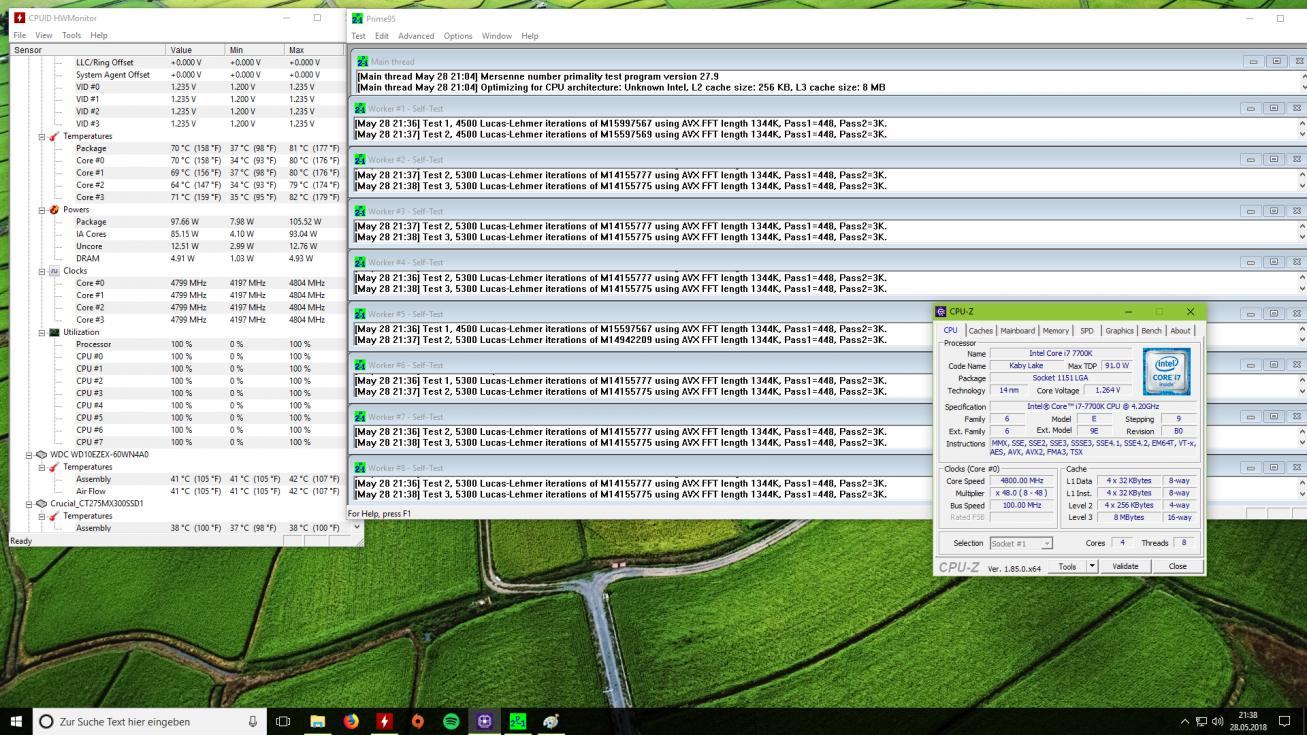Screen dimensions: 1307x735
Task: Click the Worker #3 Self-Test icon
Action: click(360, 211)
